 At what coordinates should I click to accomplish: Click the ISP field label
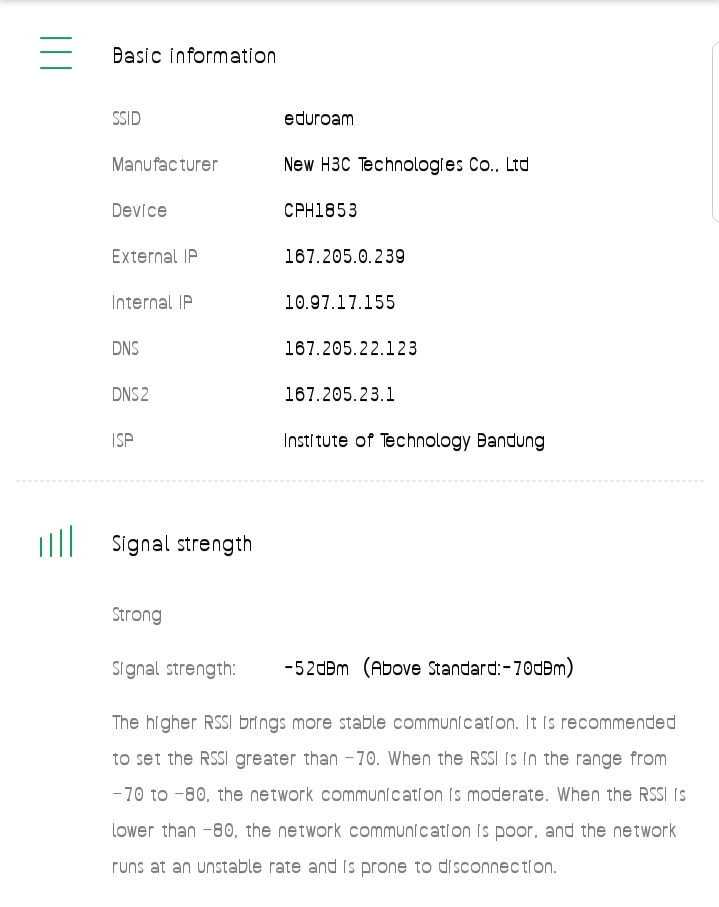click(123, 441)
